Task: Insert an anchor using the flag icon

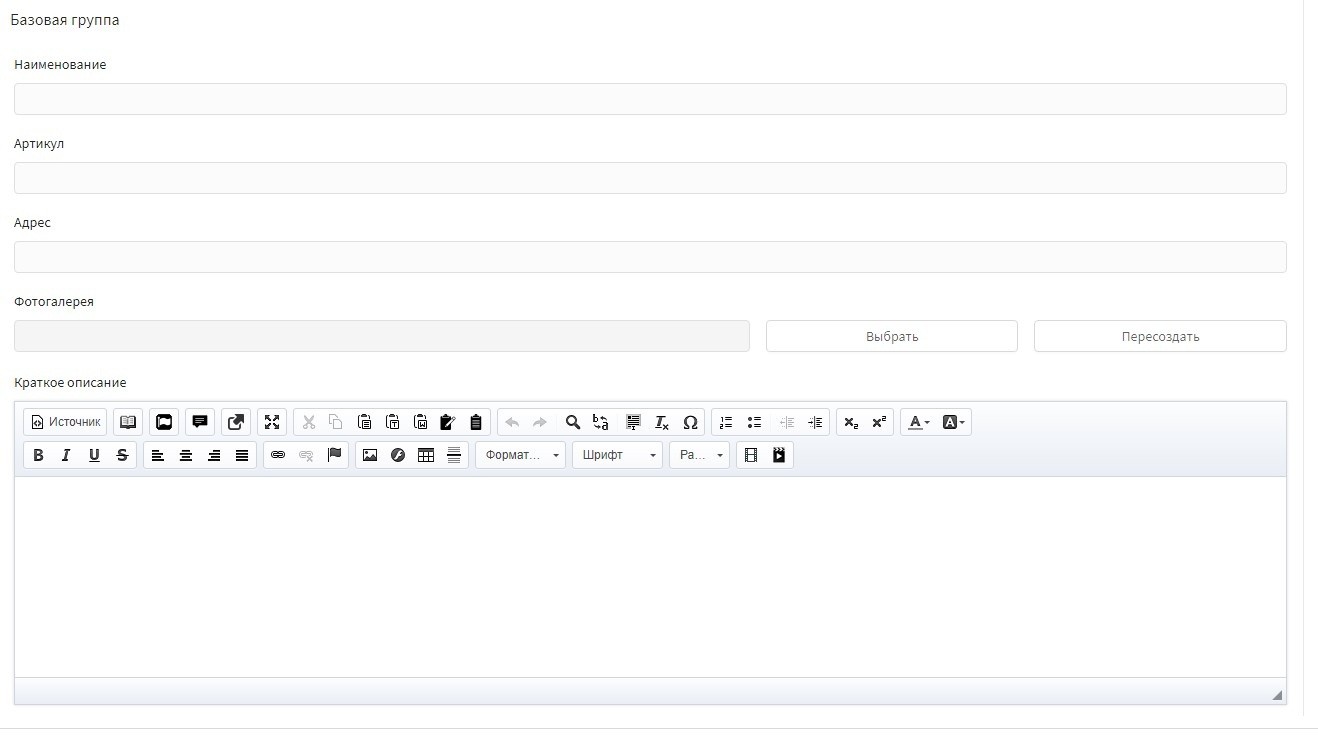Action: 335,455
